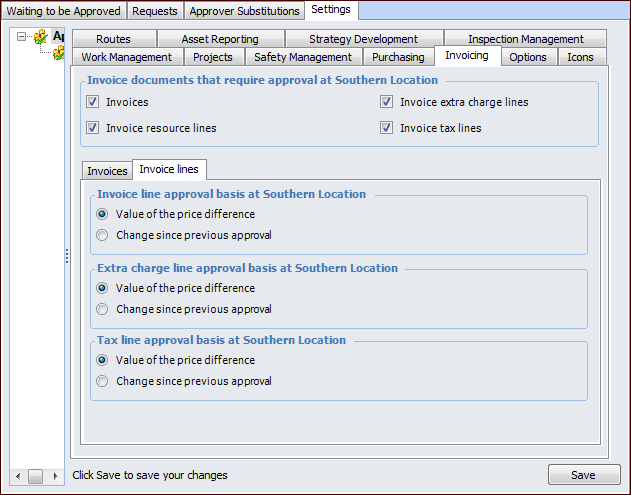Open the Approver Substitutions tab

(x=244, y=11)
